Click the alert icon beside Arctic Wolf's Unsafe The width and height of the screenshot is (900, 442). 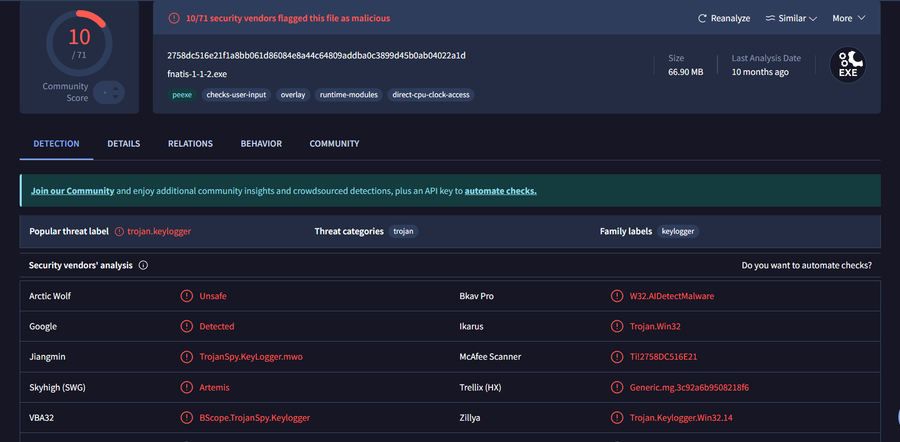pyautogui.click(x=186, y=296)
